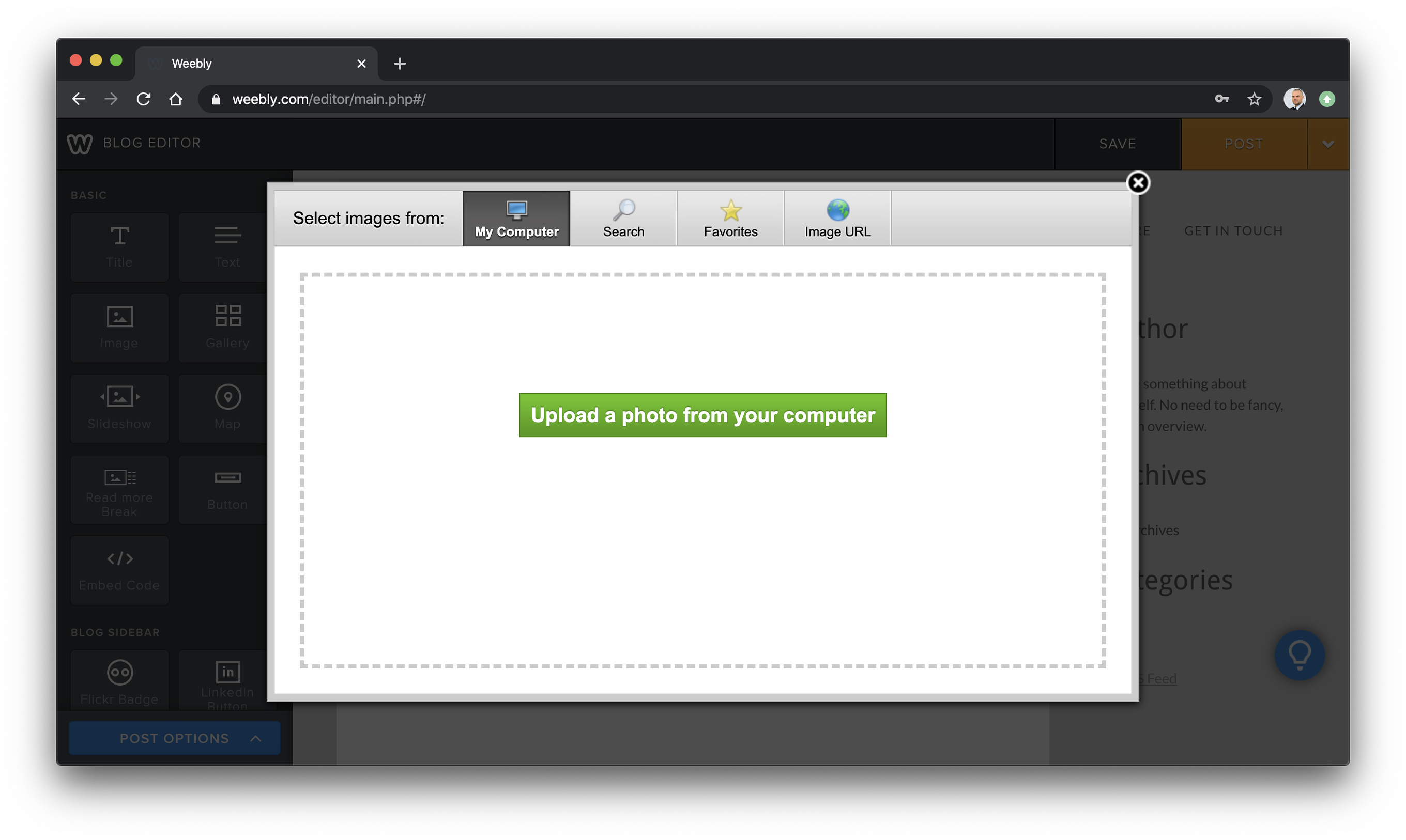Click the Weebly logo in Blog Editor
Image resolution: width=1406 pixels, height=840 pixels.
[79, 144]
